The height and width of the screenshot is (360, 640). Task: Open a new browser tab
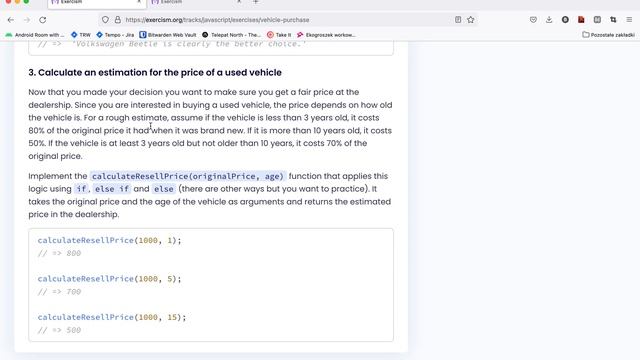(256, 2)
